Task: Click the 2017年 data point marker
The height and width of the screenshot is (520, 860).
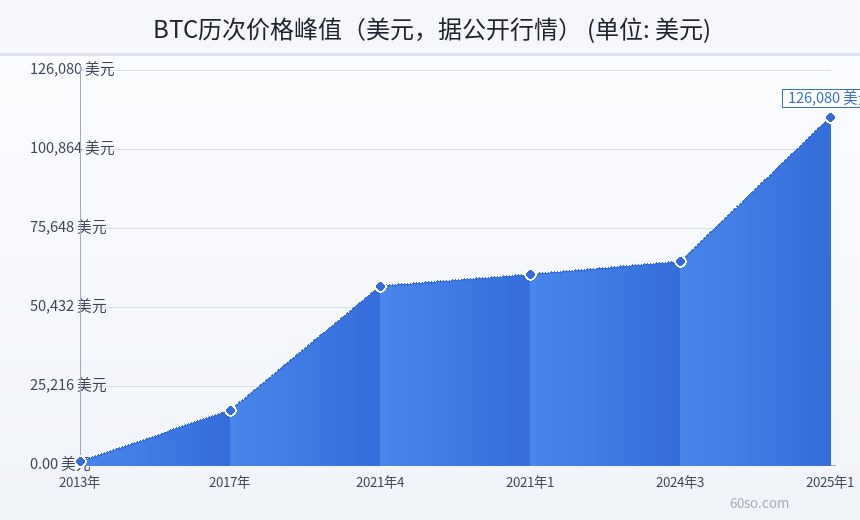Action: pyautogui.click(x=230, y=410)
